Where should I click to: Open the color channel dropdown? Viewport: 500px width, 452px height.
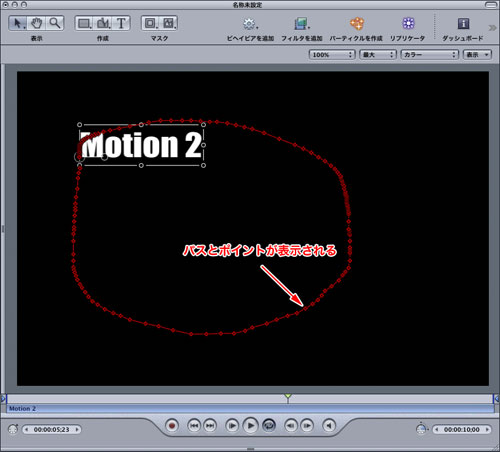[430, 54]
